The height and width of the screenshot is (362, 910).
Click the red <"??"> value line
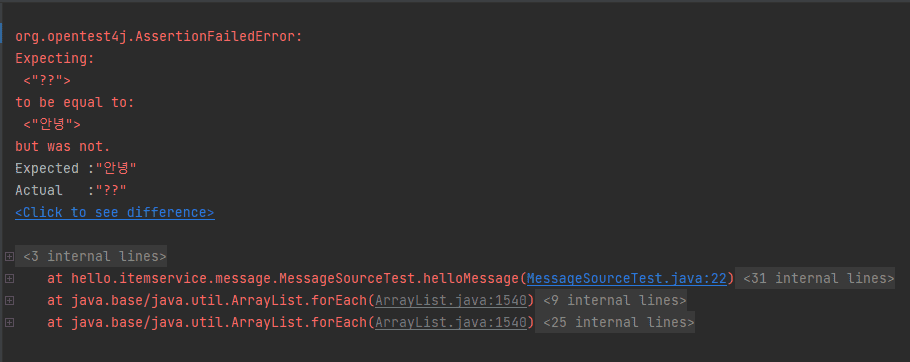tap(47, 81)
